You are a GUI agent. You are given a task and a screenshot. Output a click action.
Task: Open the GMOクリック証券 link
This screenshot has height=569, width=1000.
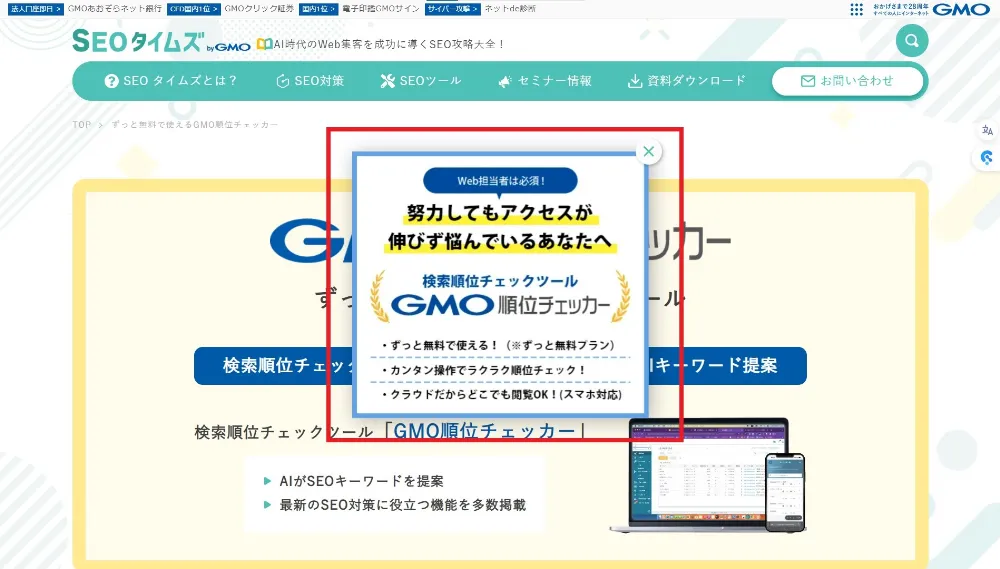[259, 9]
